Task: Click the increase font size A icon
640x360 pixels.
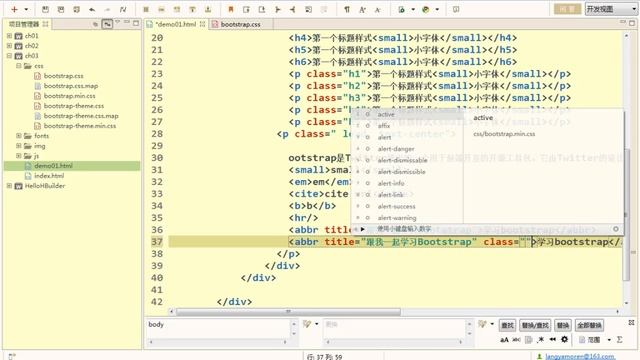Action: point(362,9)
